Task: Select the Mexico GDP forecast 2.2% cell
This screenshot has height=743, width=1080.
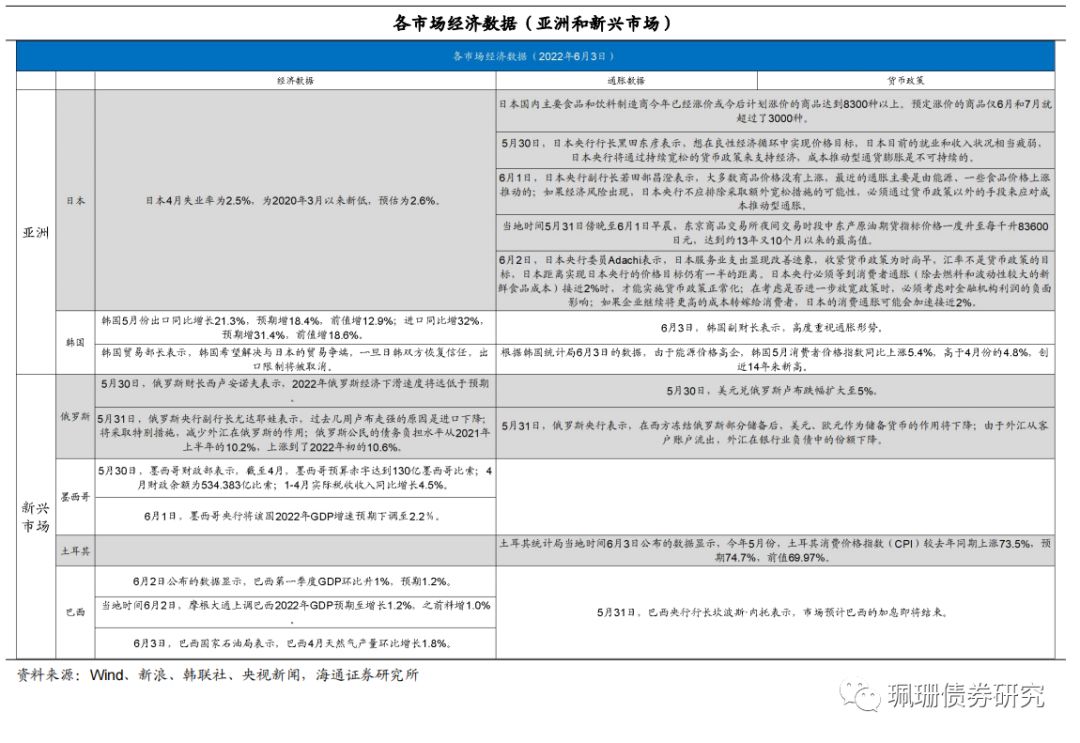Action: coord(295,516)
